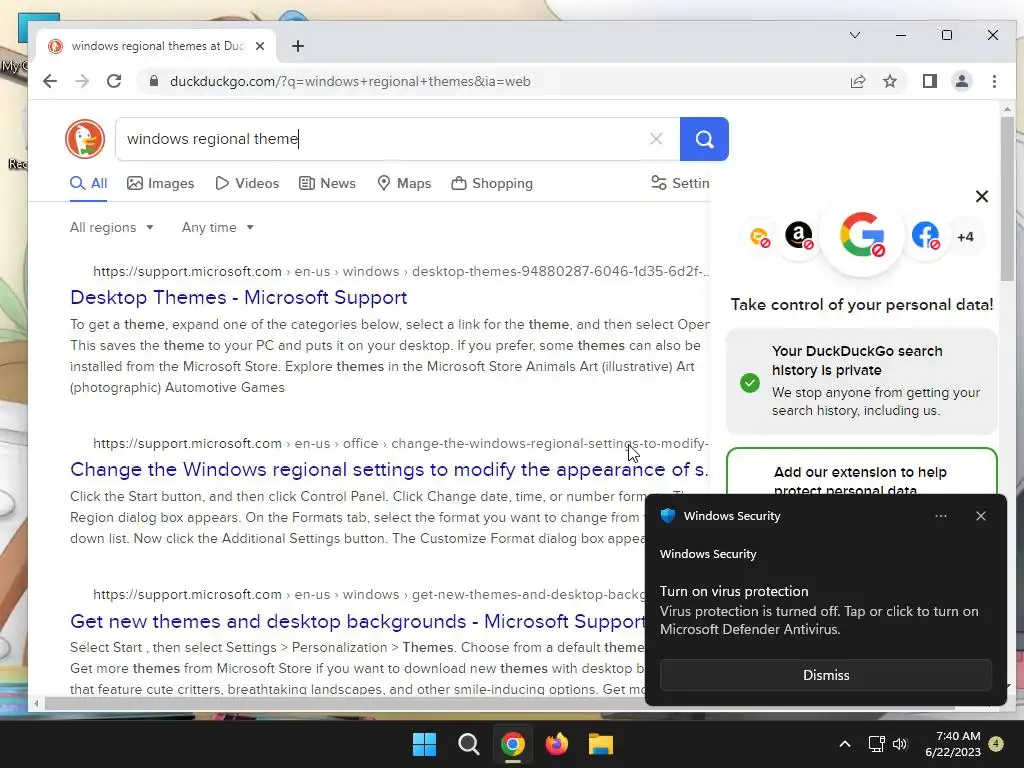The width and height of the screenshot is (1024, 768).
Task: Open taskbar Search
Action: [x=468, y=744]
